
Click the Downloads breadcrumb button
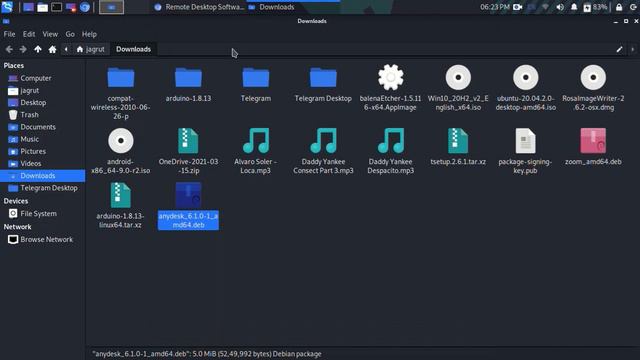133,49
